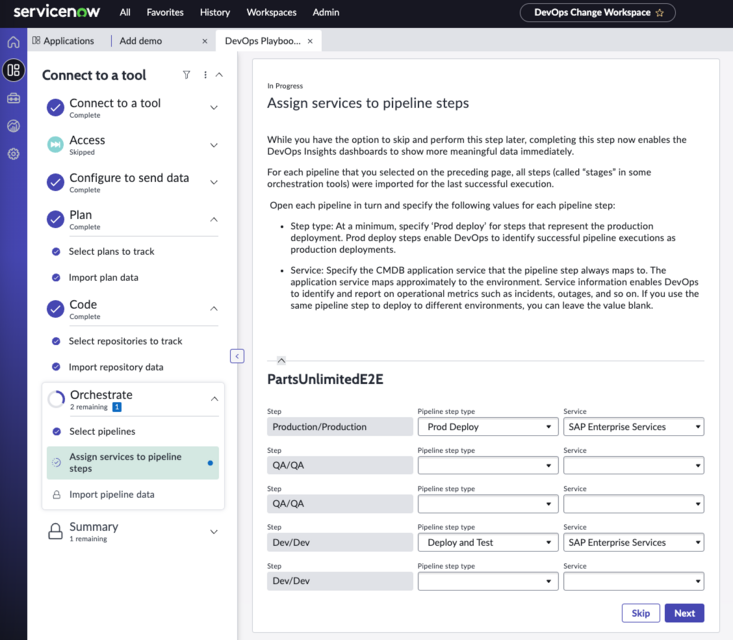Open Production Service dropdown SAP Enterprise Services
The height and width of the screenshot is (640, 733).
(633, 427)
